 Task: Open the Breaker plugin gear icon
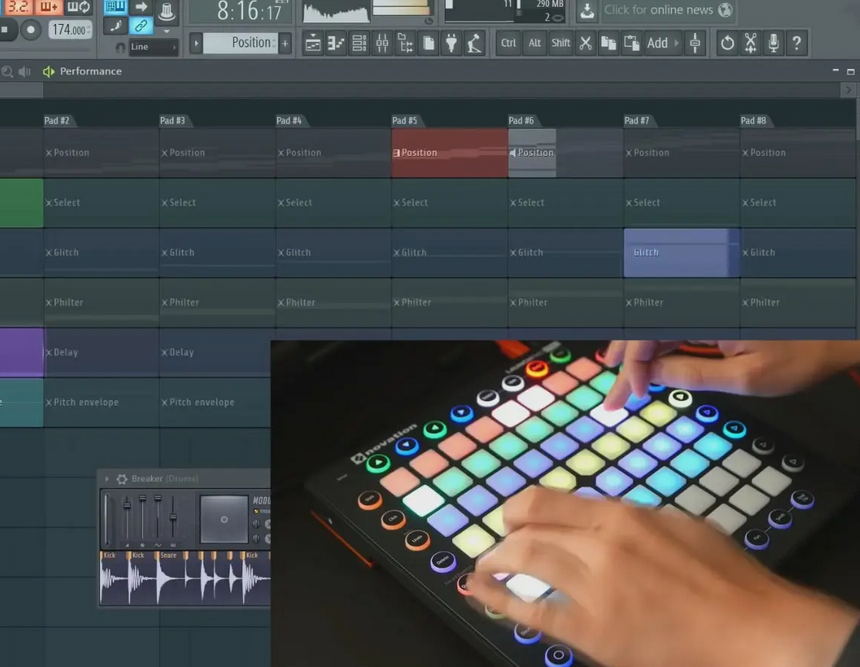tap(122, 479)
